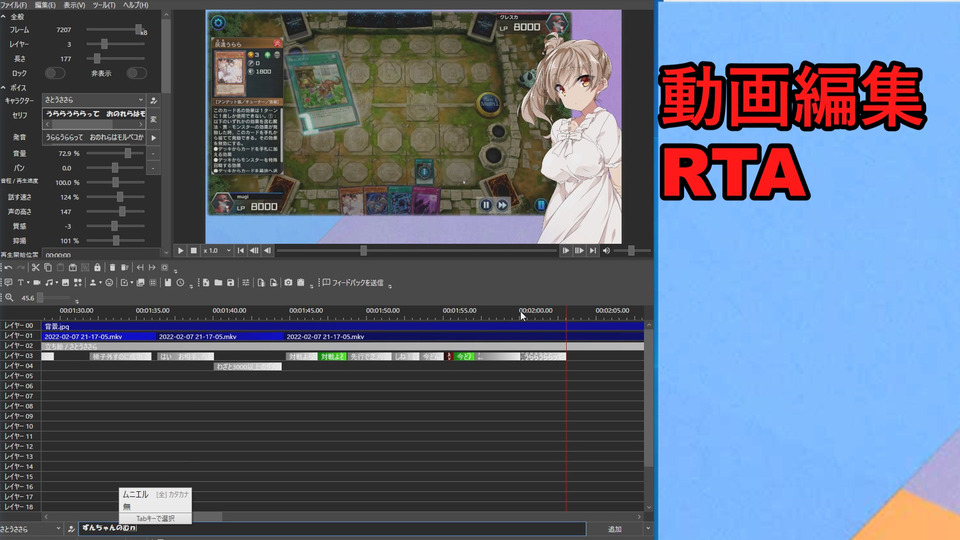Click the video camera add-video icon
The image size is (960, 540).
pos(37,282)
